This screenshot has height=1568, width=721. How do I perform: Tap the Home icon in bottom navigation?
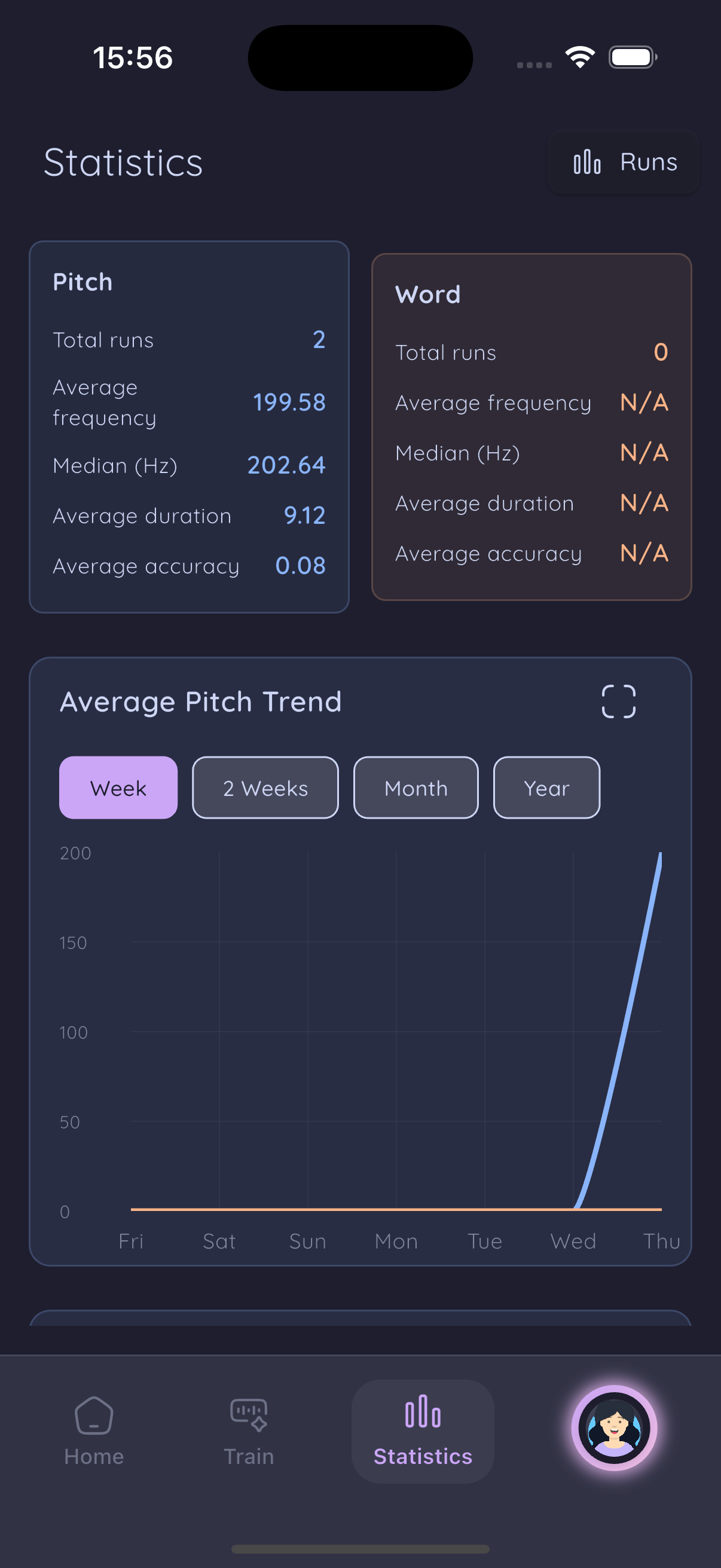click(x=94, y=1416)
